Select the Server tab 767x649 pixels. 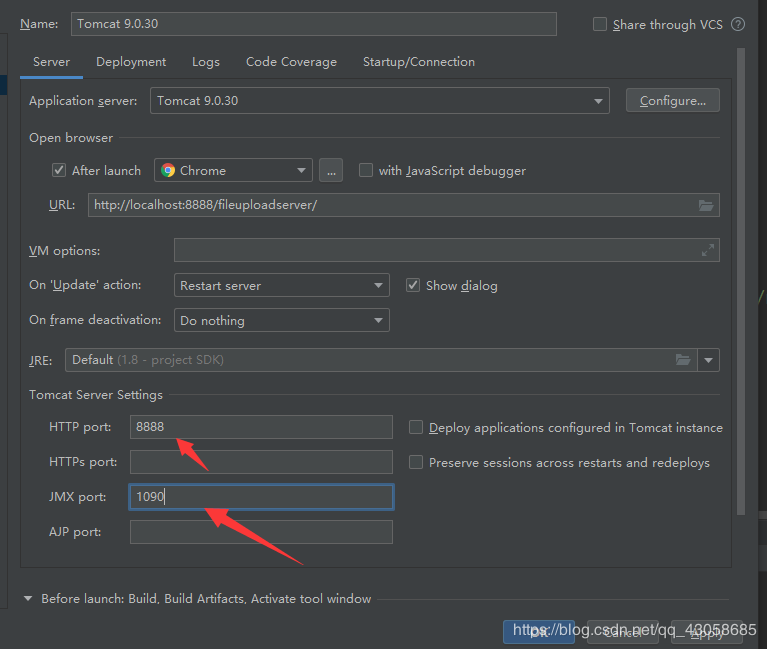coord(51,62)
